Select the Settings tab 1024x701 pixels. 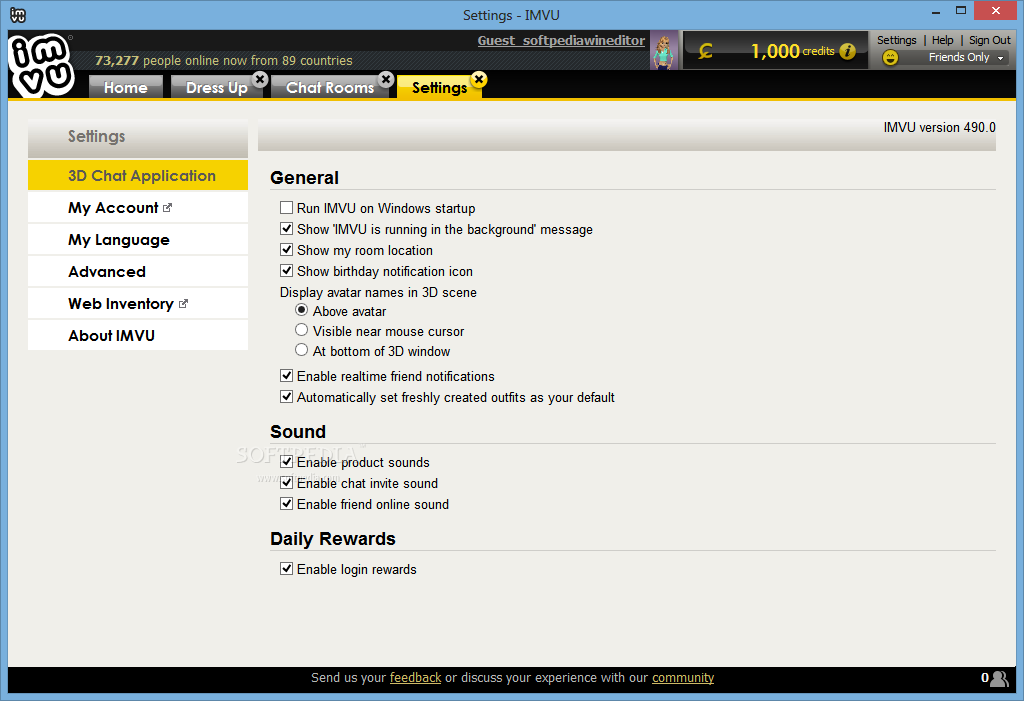tap(439, 88)
